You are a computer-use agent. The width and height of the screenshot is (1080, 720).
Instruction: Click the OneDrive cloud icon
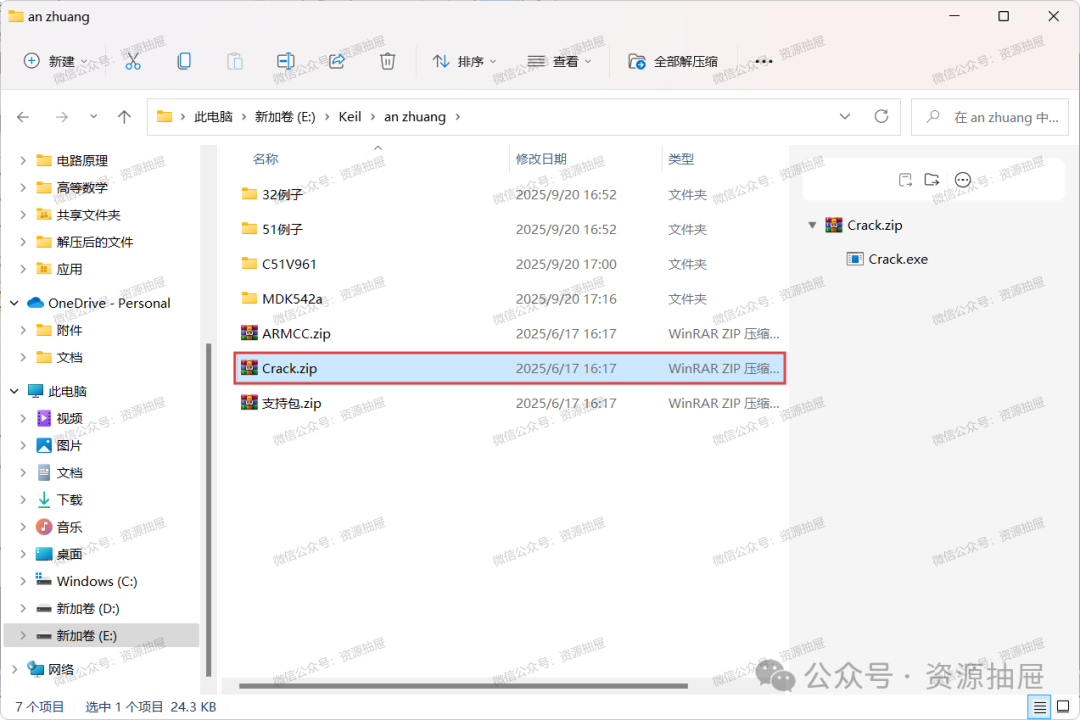point(35,302)
